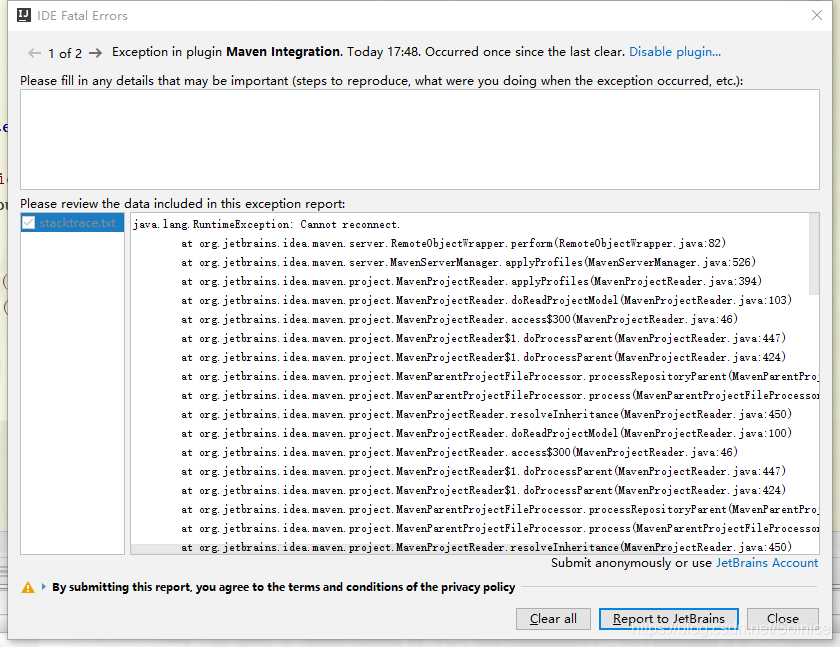Open the JetBrains Account link
840x647 pixels.
[766, 563]
